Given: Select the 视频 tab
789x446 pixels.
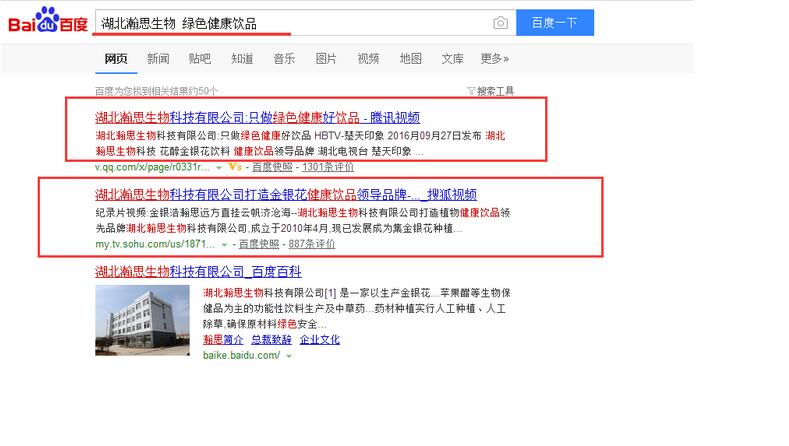Looking at the screenshot, I should tap(368, 59).
